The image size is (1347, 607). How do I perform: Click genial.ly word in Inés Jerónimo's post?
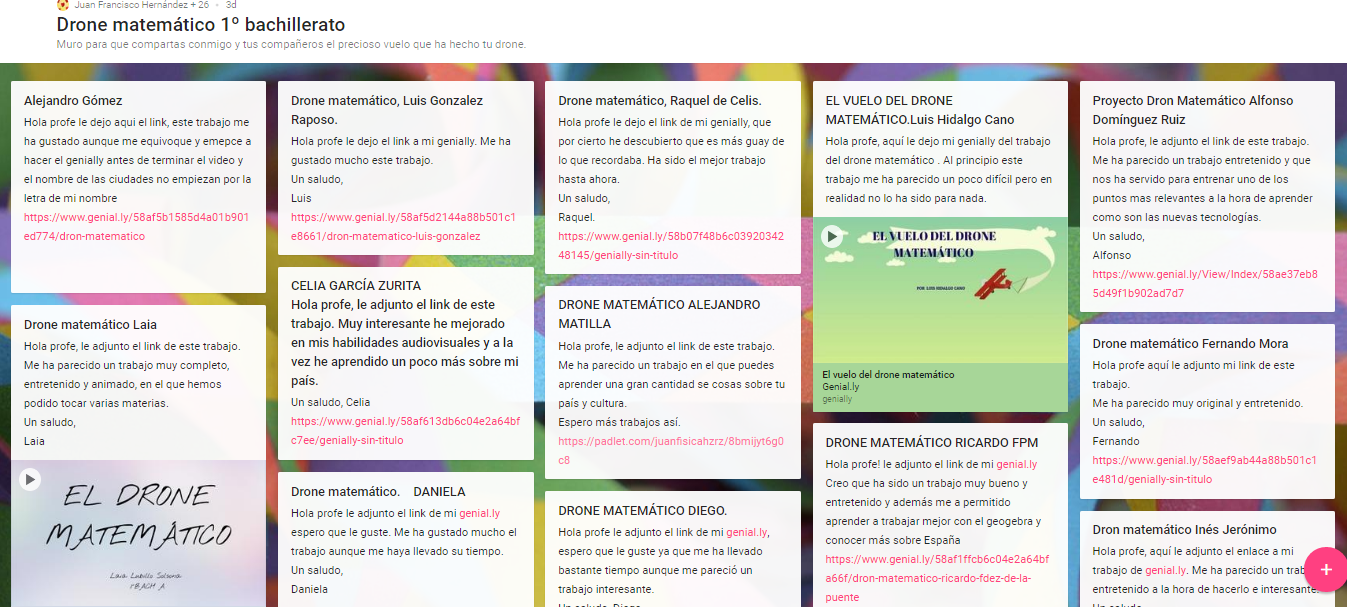click(x=1166, y=570)
